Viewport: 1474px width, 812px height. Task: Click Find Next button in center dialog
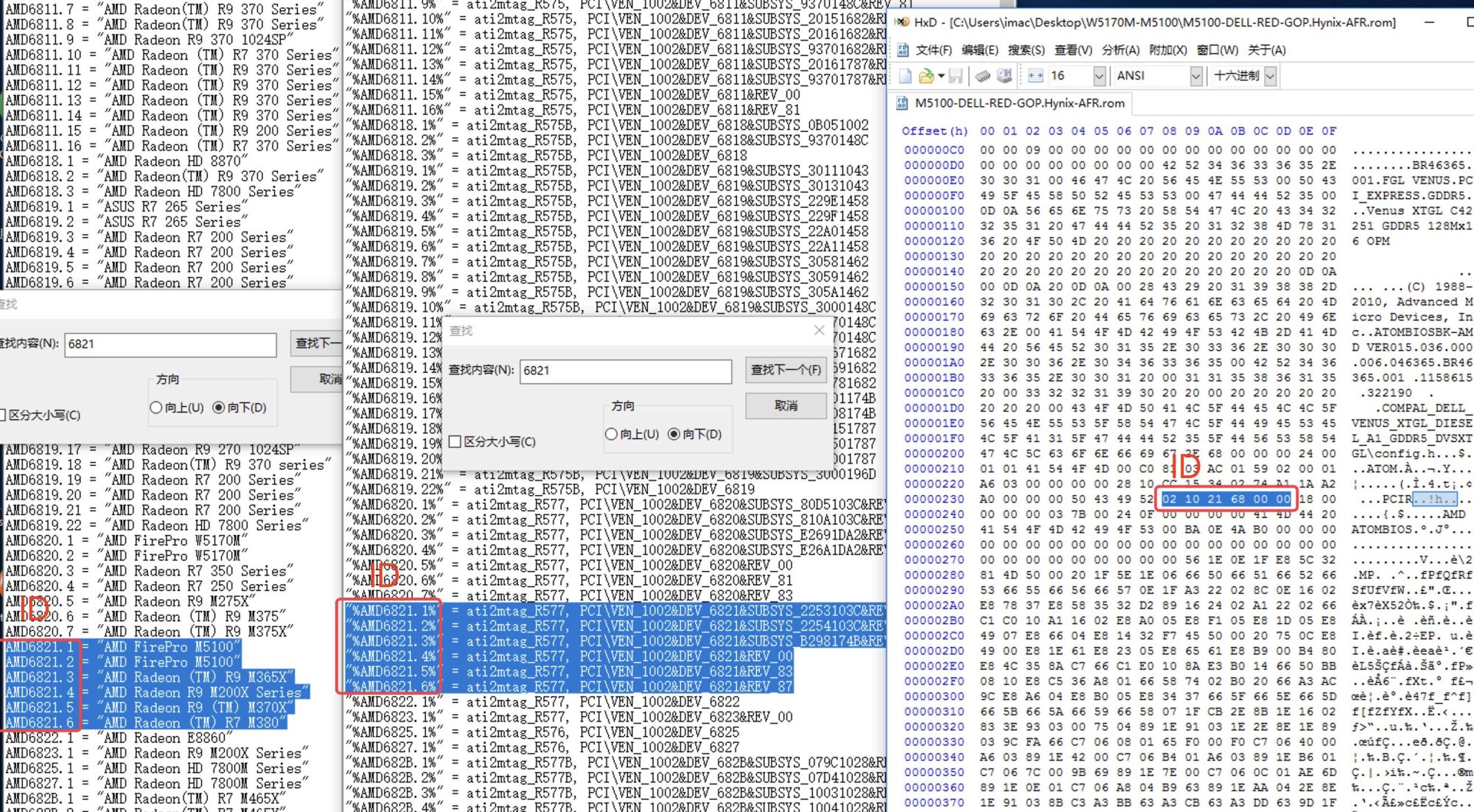[785, 370]
